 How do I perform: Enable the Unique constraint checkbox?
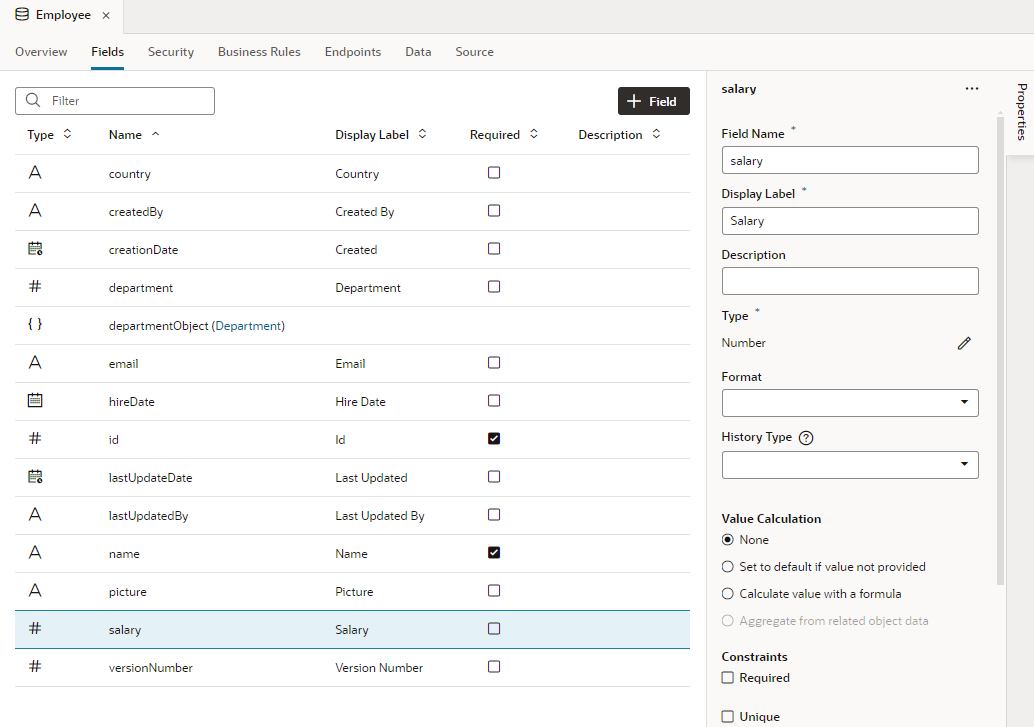(728, 716)
